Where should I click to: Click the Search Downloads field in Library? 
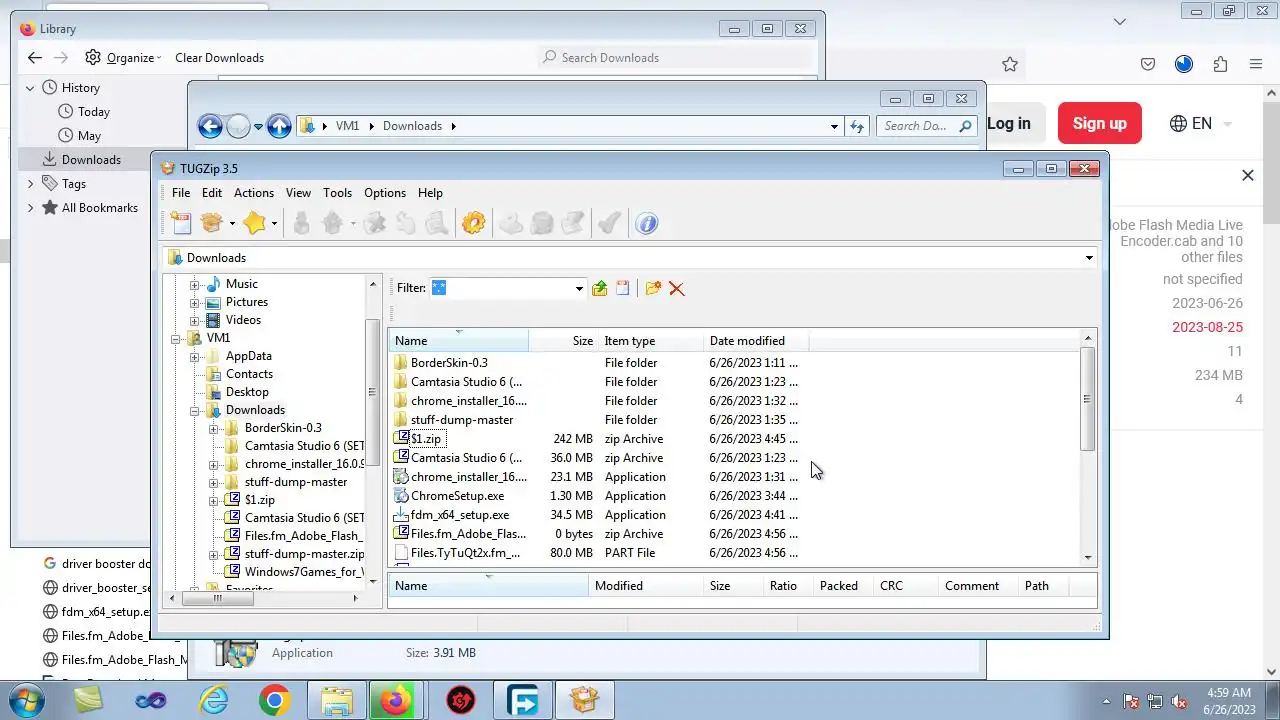[x=676, y=58]
